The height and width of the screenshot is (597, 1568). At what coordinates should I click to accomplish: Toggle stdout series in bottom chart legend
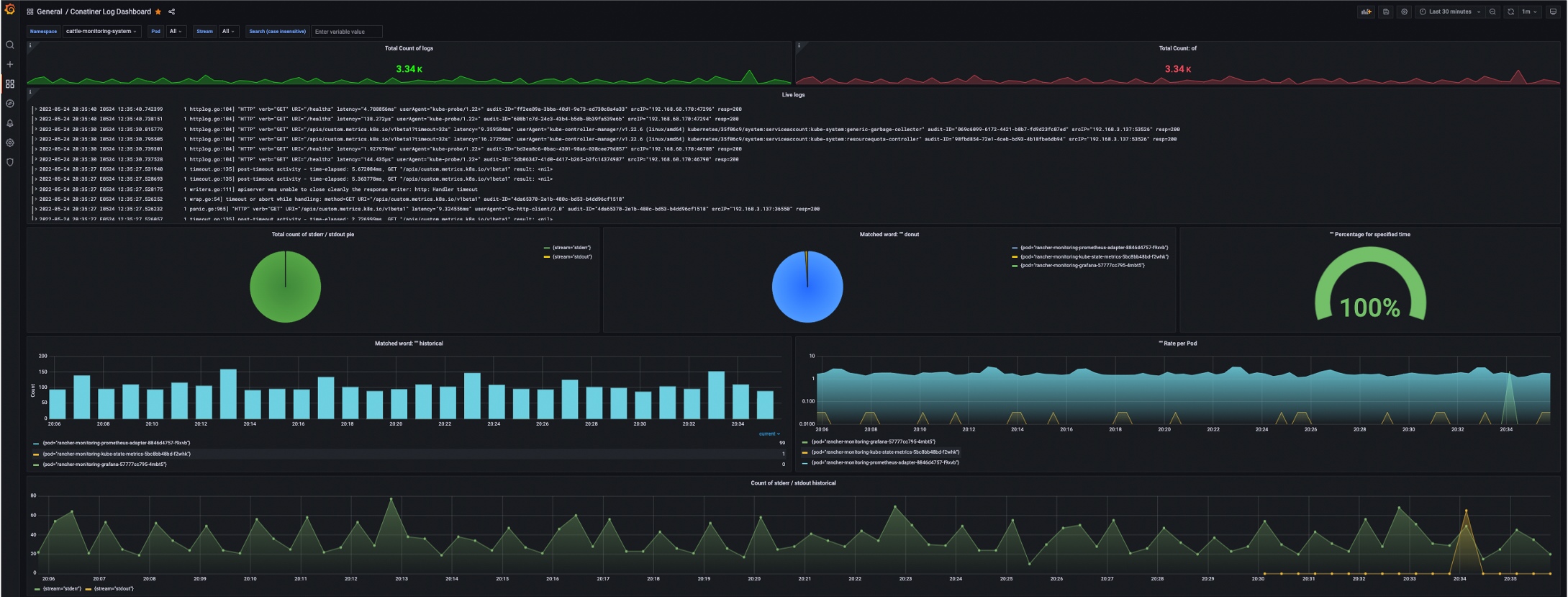point(109,588)
